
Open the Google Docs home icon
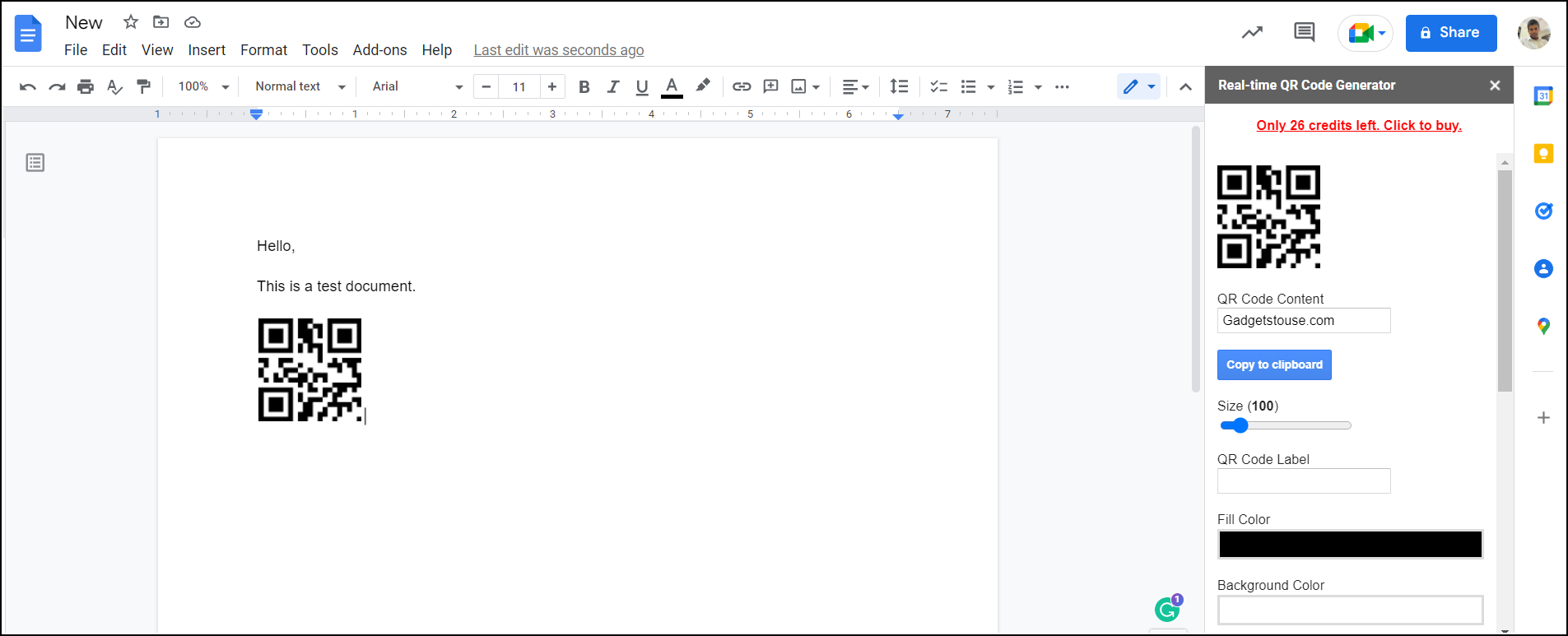tap(28, 33)
